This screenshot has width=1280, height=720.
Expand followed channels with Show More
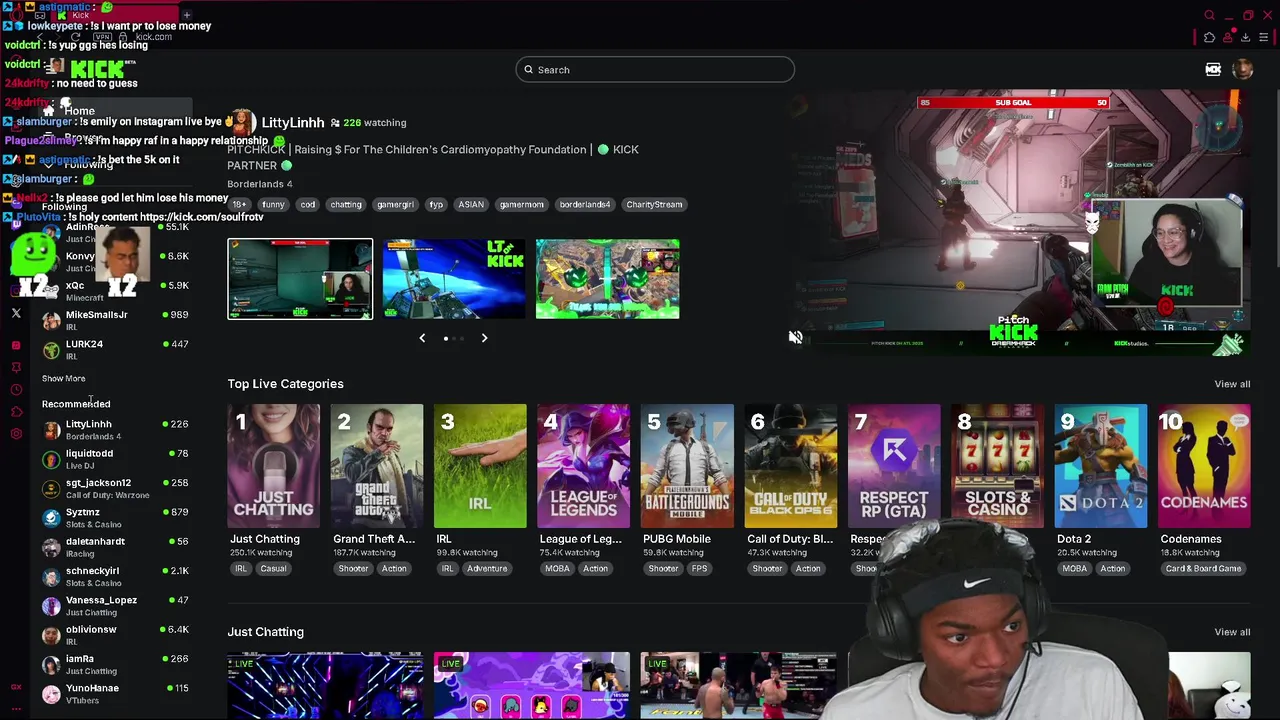[x=63, y=379]
